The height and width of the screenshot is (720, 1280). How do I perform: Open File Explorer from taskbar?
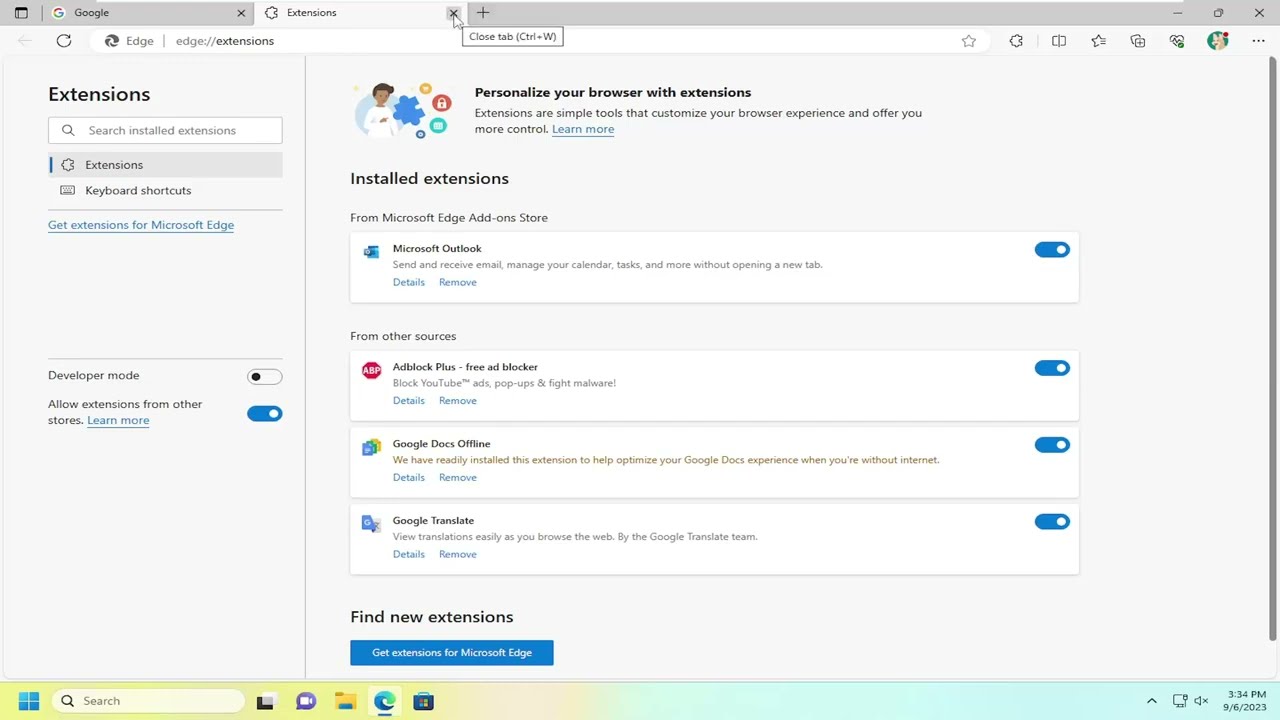click(345, 702)
